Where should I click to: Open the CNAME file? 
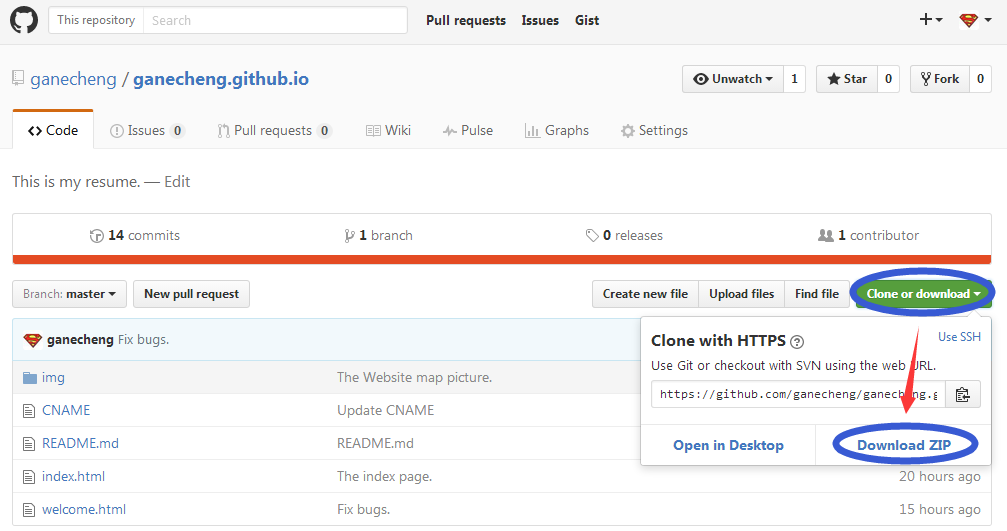[x=66, y=410]
